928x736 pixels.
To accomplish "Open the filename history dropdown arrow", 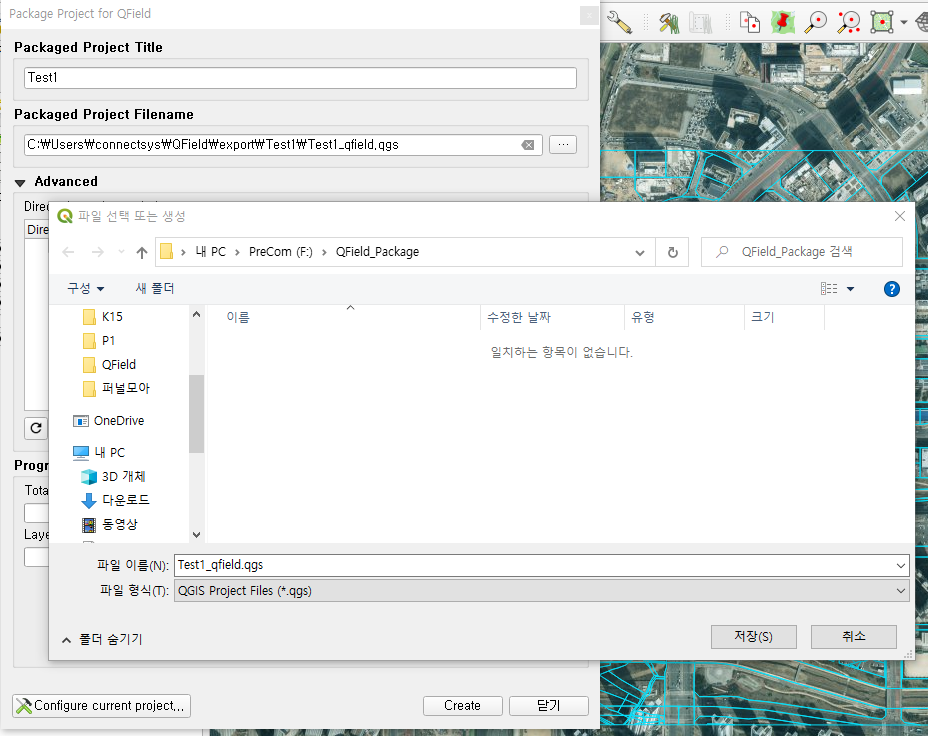I will 901,566.
